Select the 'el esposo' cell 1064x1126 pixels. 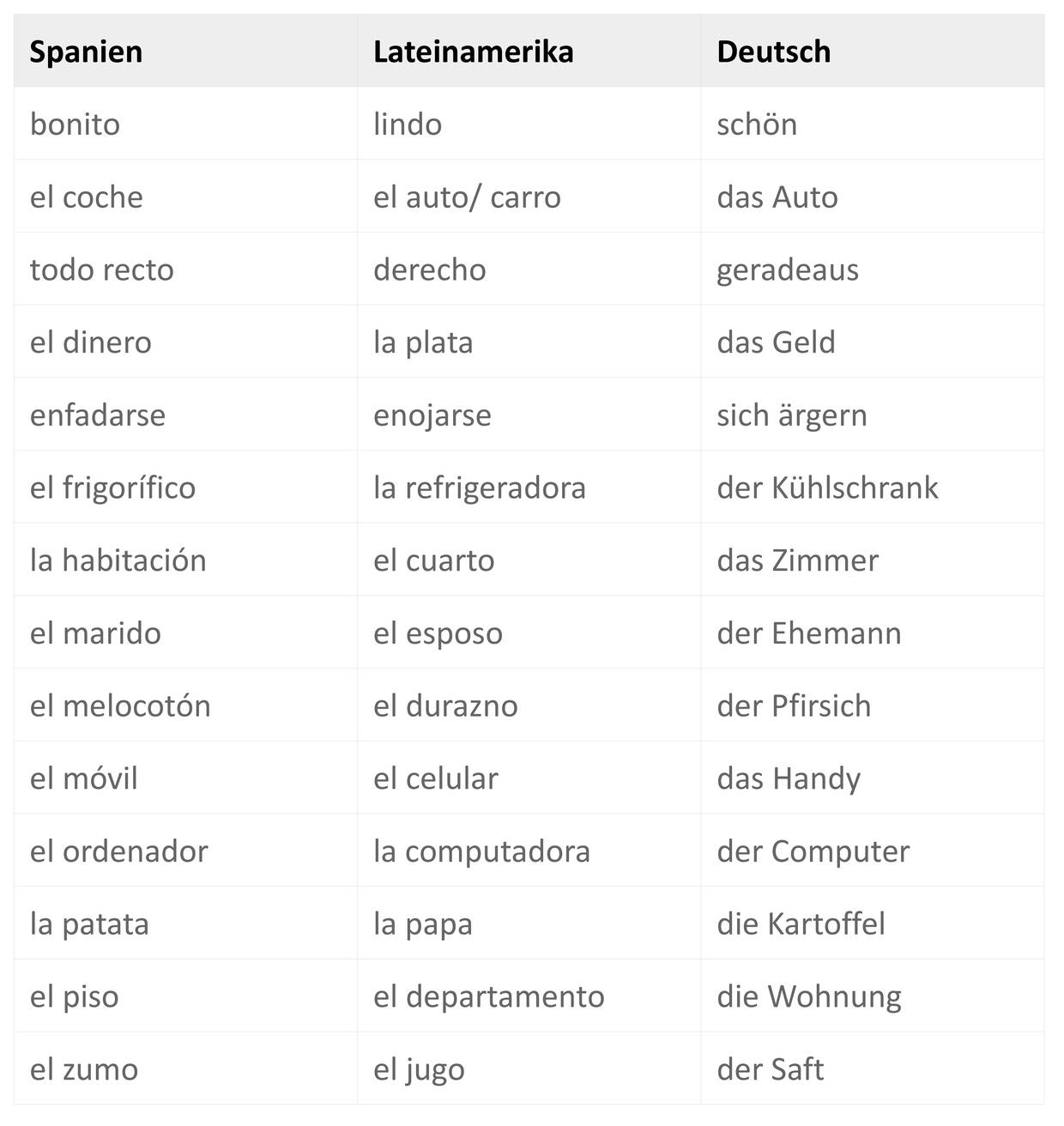pyautogui.click(x=438, y=633)
